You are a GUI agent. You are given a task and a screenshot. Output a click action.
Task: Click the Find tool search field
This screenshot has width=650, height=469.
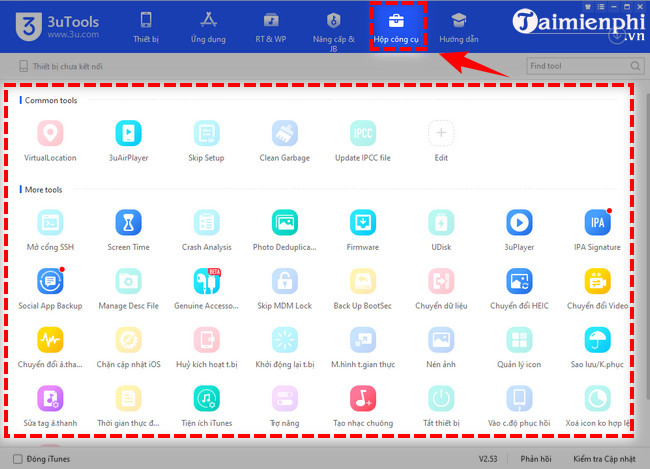(585, 66)
